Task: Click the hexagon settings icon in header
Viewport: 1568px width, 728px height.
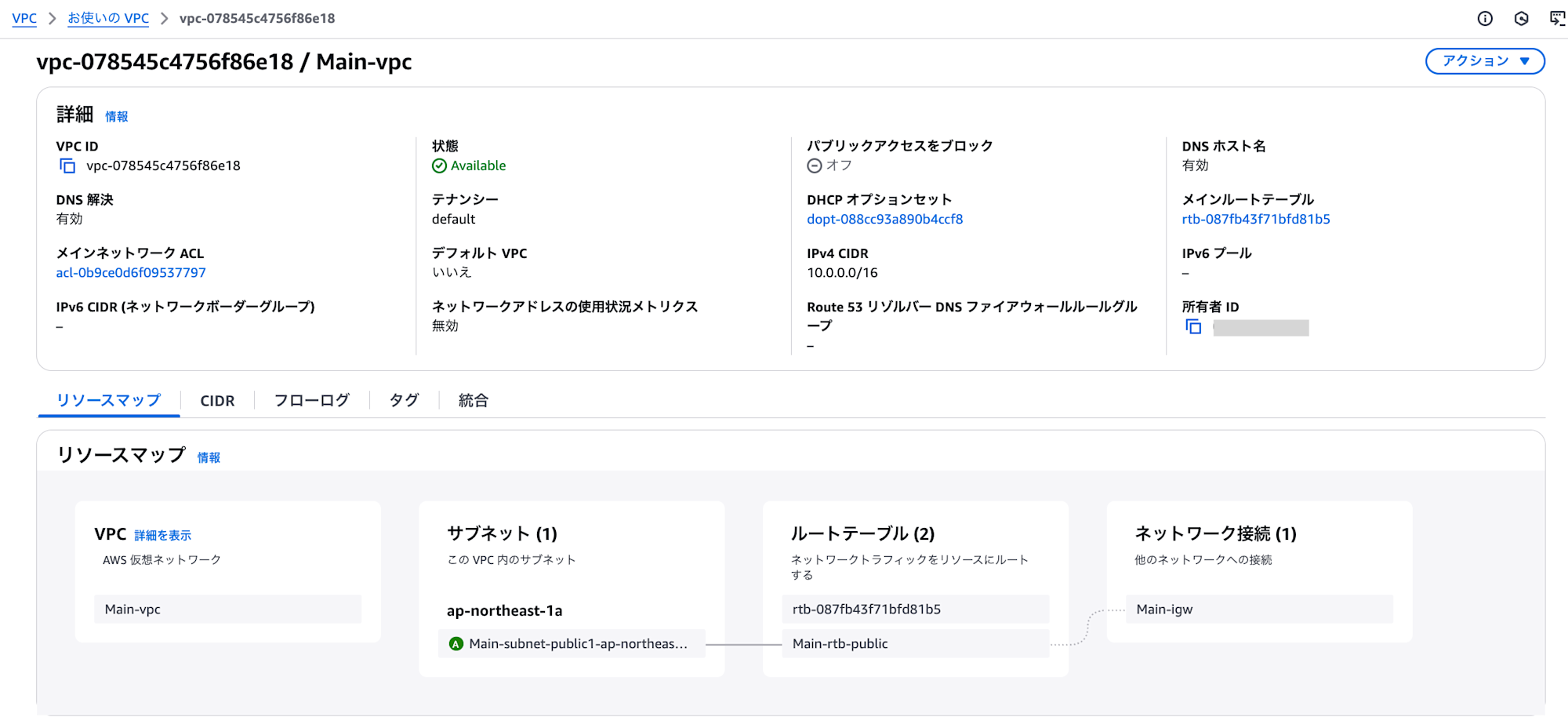Action: tap(1521, 19)
